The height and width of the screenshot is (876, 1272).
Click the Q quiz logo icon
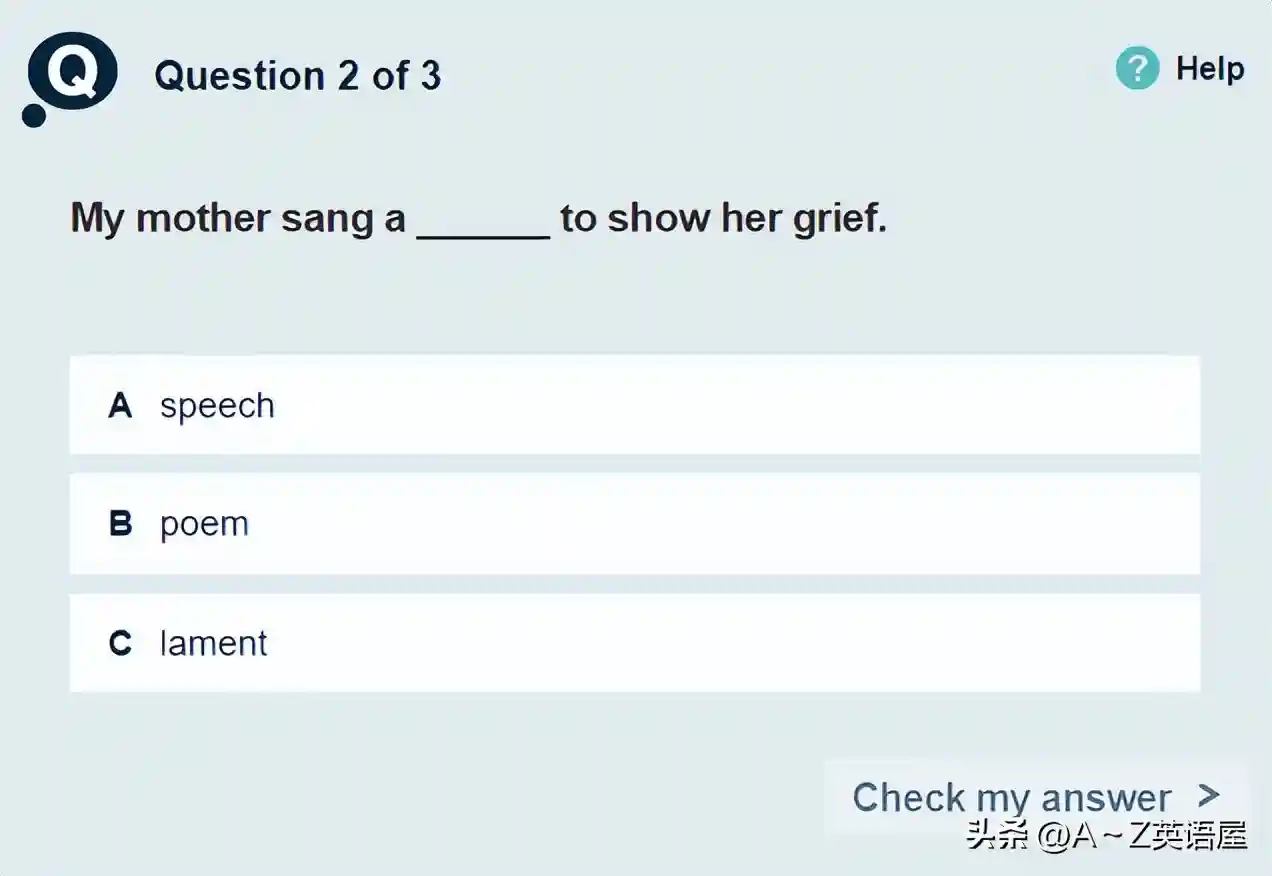pyautogui.click(x=73, y=72)
